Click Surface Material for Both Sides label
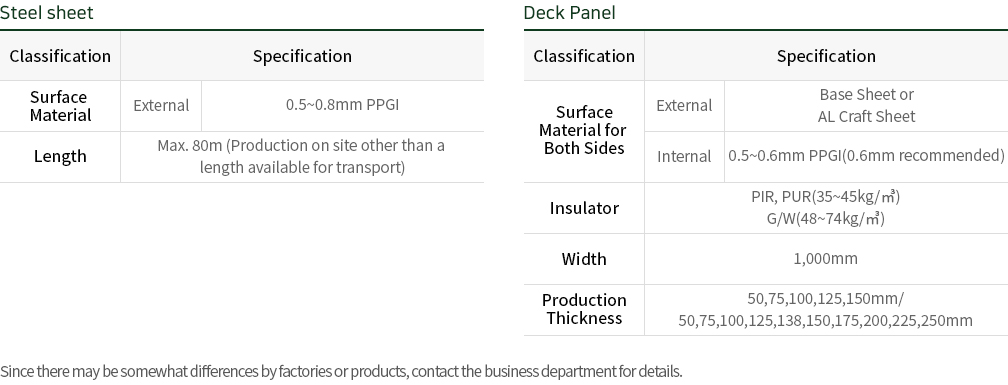This screenshot has width=1008, height=385. (584, 130)
